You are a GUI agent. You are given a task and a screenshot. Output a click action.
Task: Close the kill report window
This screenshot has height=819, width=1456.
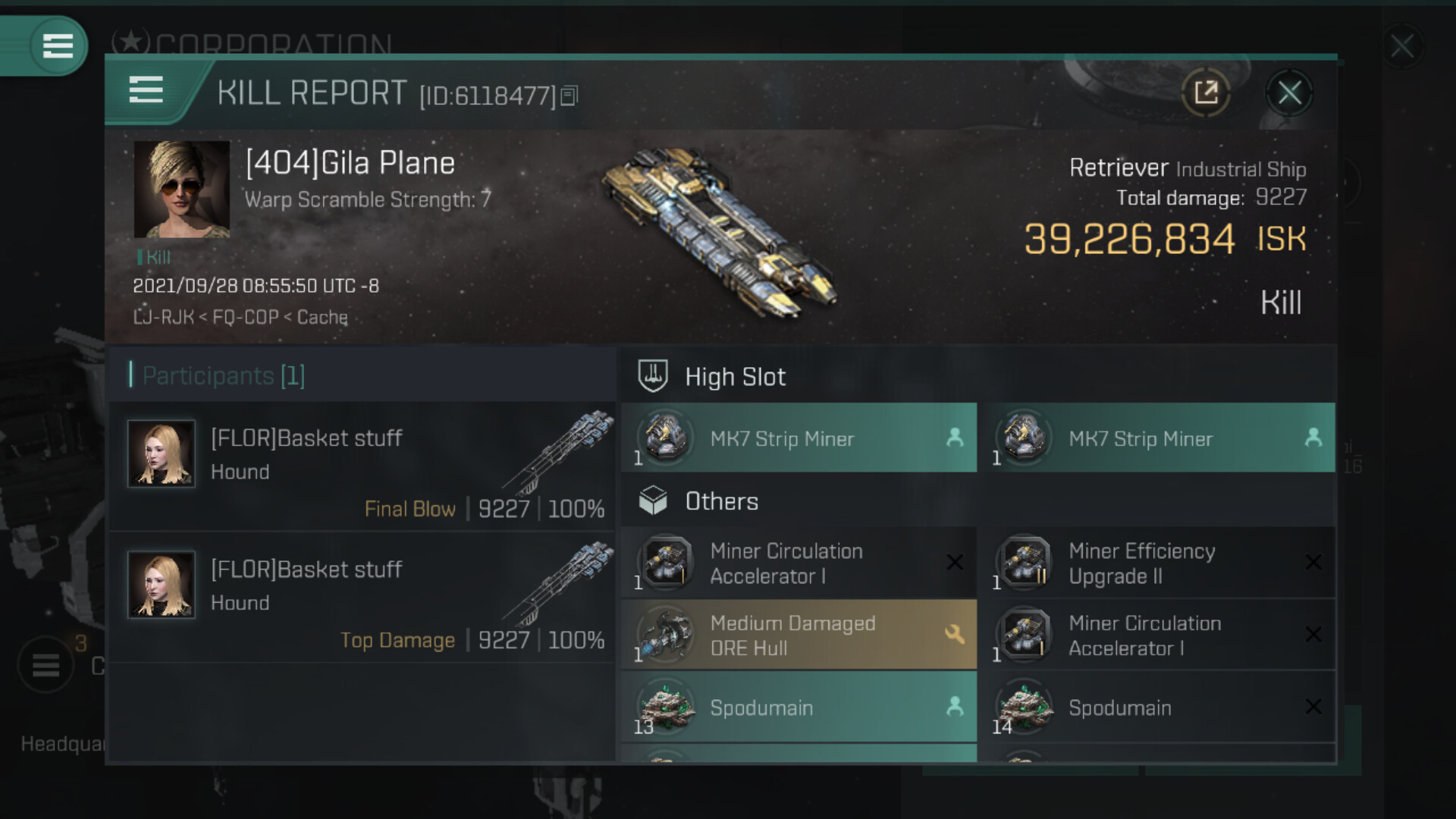click(x=1289, y=93)
